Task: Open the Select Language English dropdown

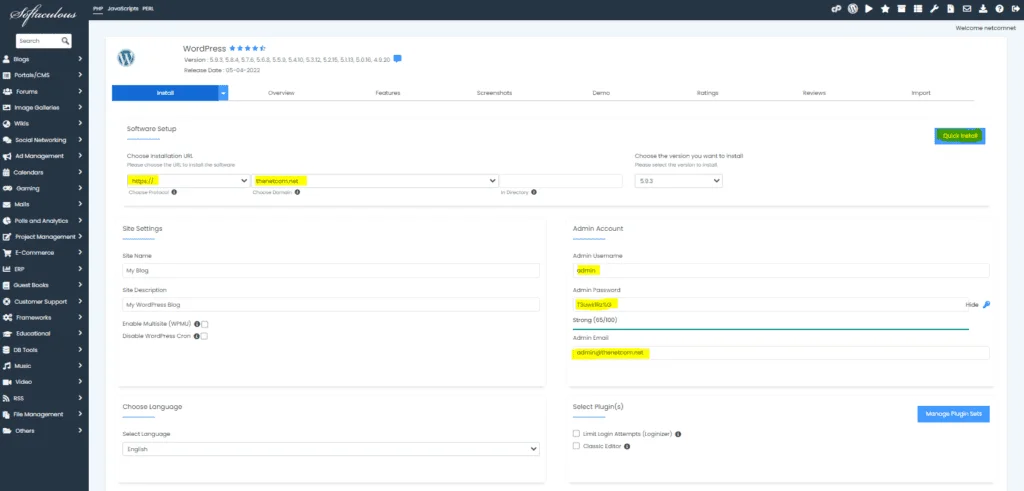Action: point(331,449)
